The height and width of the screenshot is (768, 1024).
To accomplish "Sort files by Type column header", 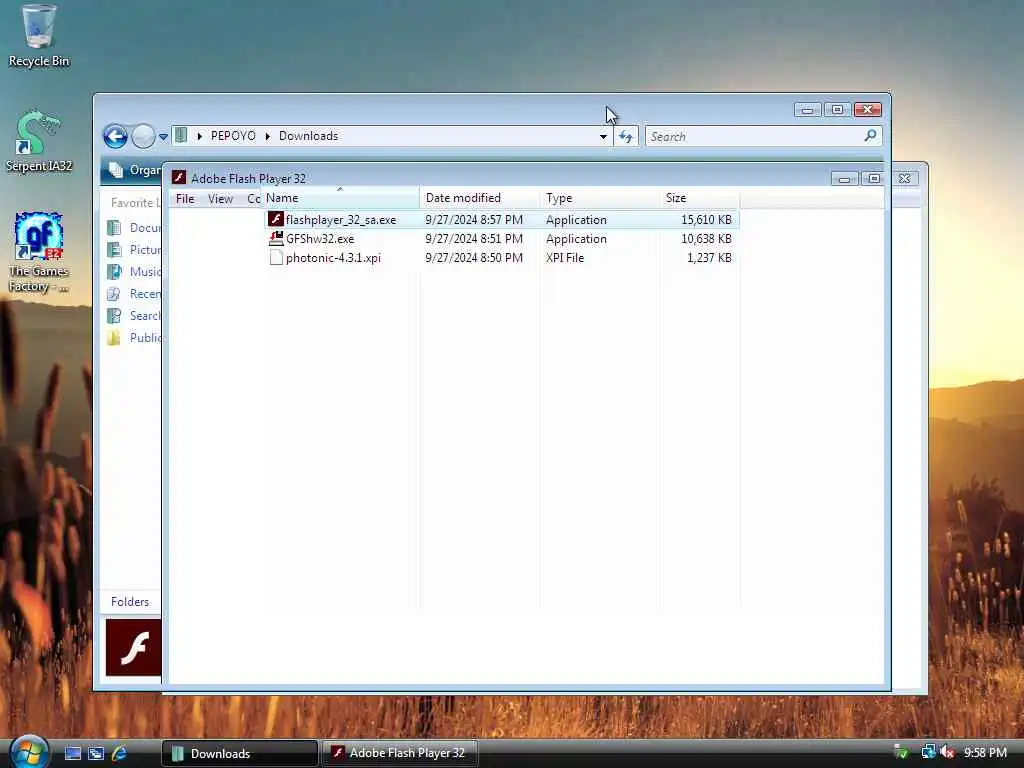I will point(600,198).
